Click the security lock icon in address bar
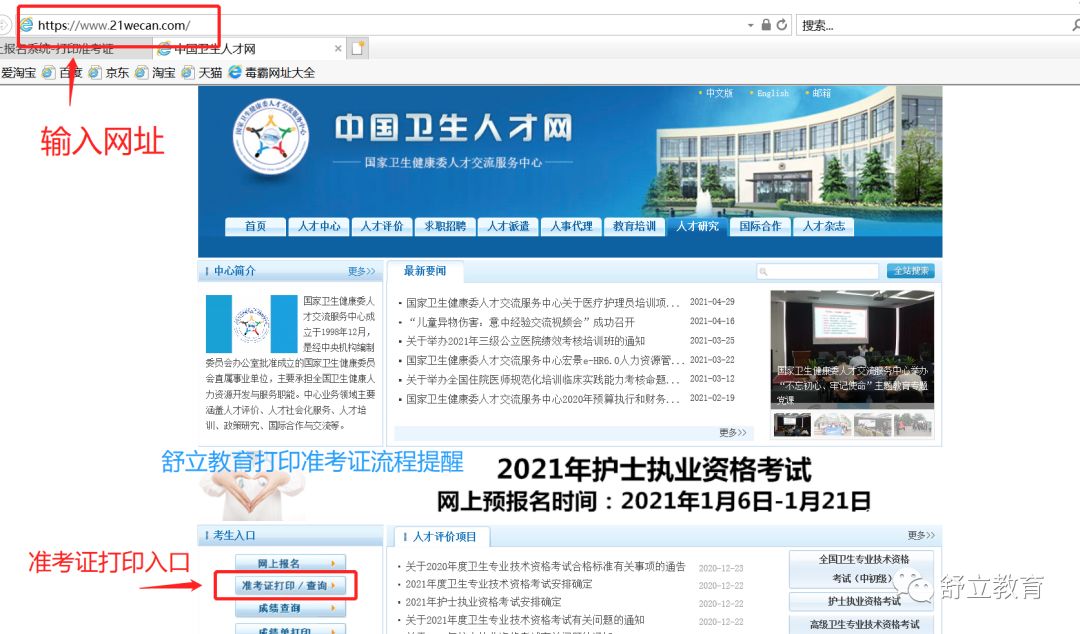The image size is (1080, 634). pos(766,25)
